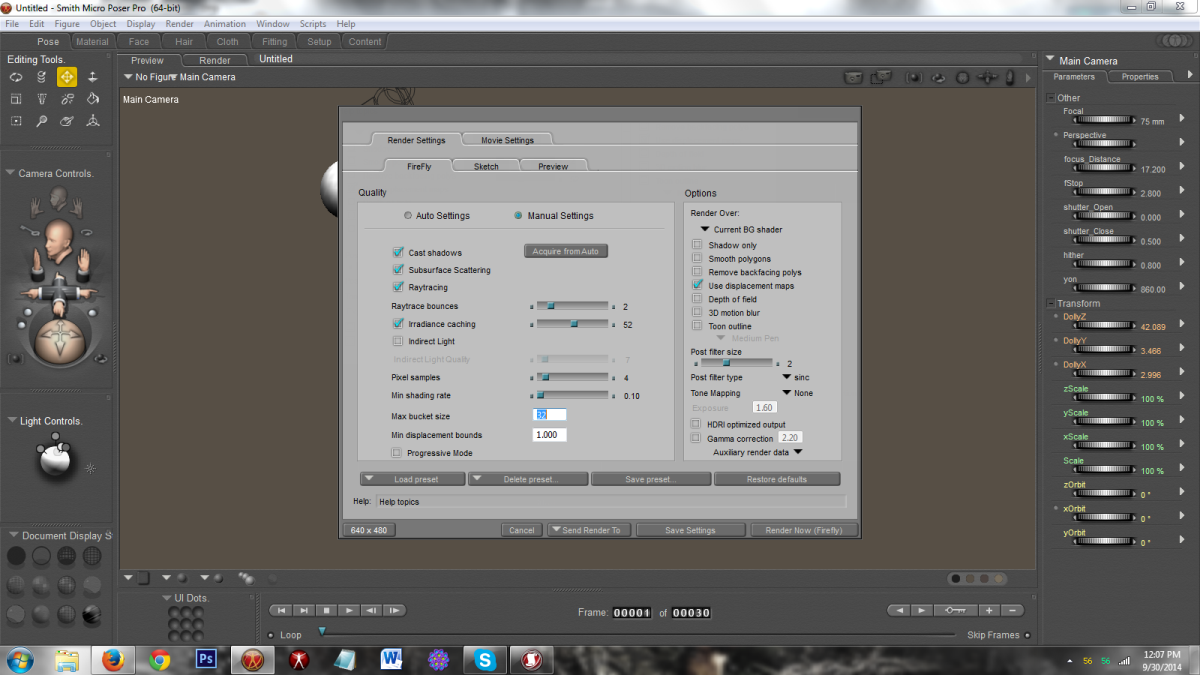Select the View Magnifier tool
The width and height of the screenshot is (1200, 675).
coord(41,121)
